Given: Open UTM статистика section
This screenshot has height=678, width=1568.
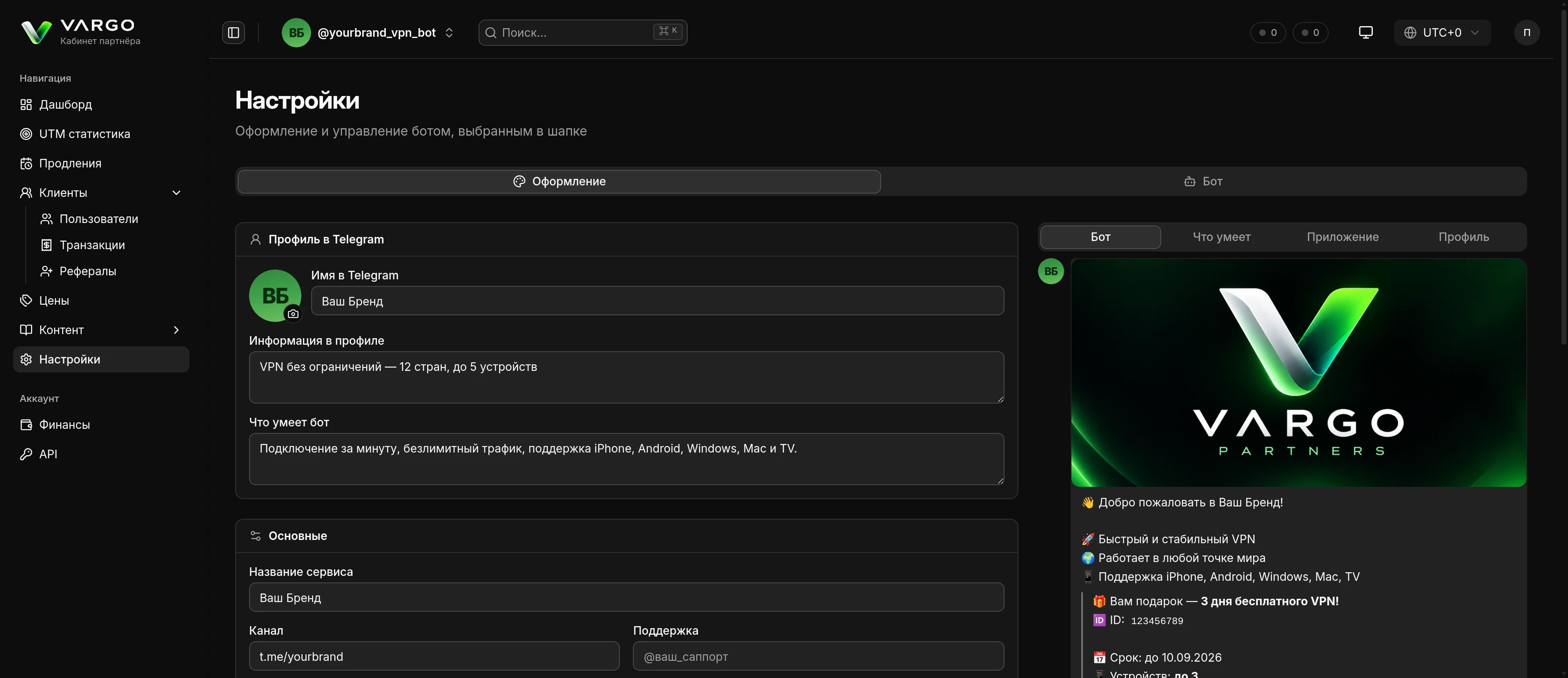Looking at the screenshot, I should 101,134.
